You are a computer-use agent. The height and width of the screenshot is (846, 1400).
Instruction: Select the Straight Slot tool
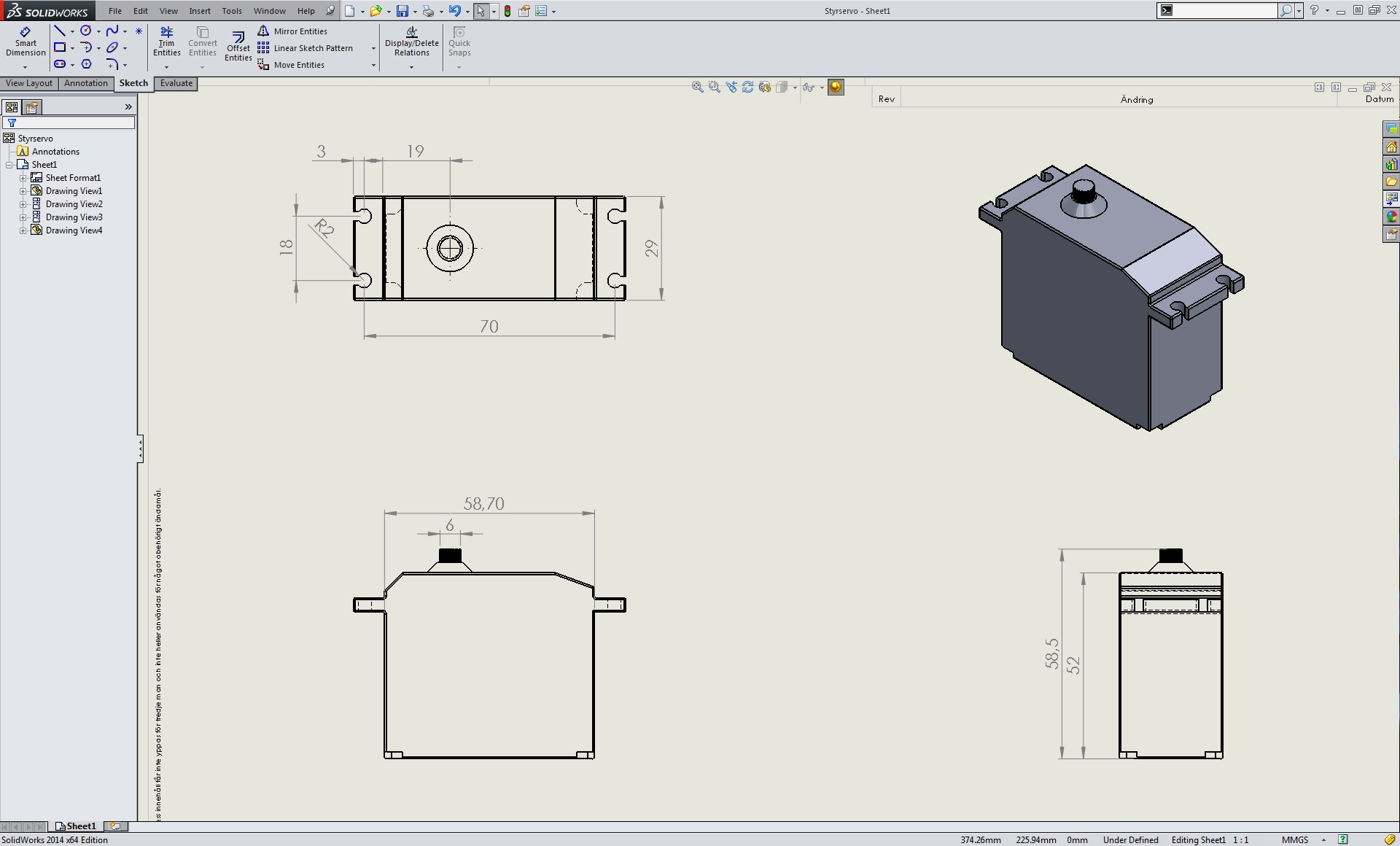point(60,64)
